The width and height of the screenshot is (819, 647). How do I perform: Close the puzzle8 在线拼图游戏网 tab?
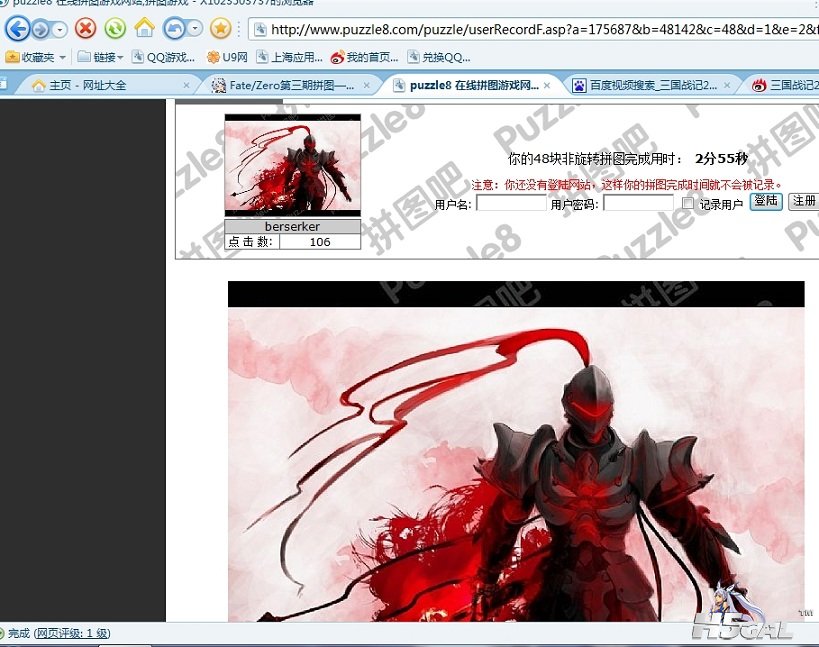pyautogui.click(x=547, y=85)
